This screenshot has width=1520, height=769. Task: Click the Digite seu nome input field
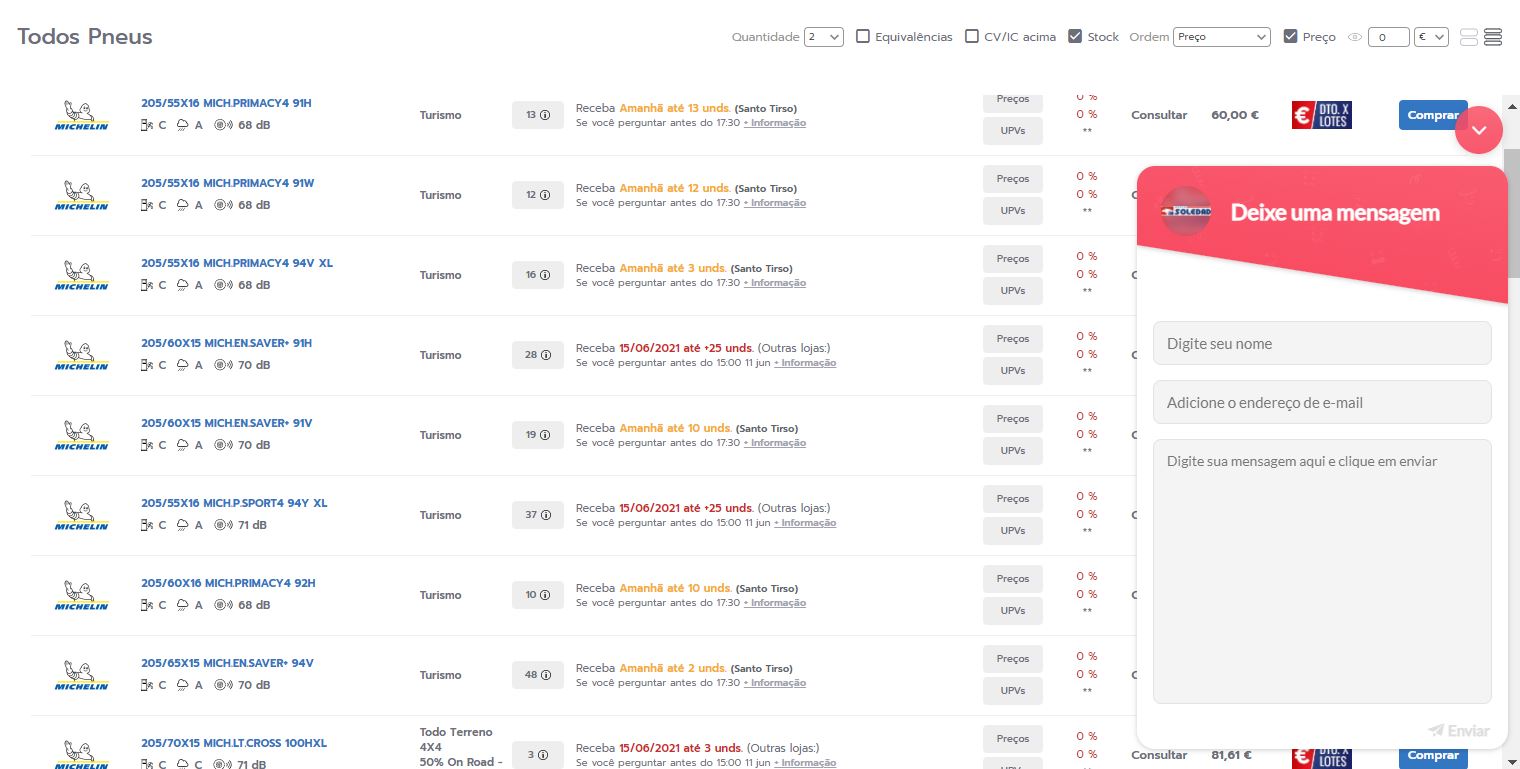click(x=1322, y=343)
